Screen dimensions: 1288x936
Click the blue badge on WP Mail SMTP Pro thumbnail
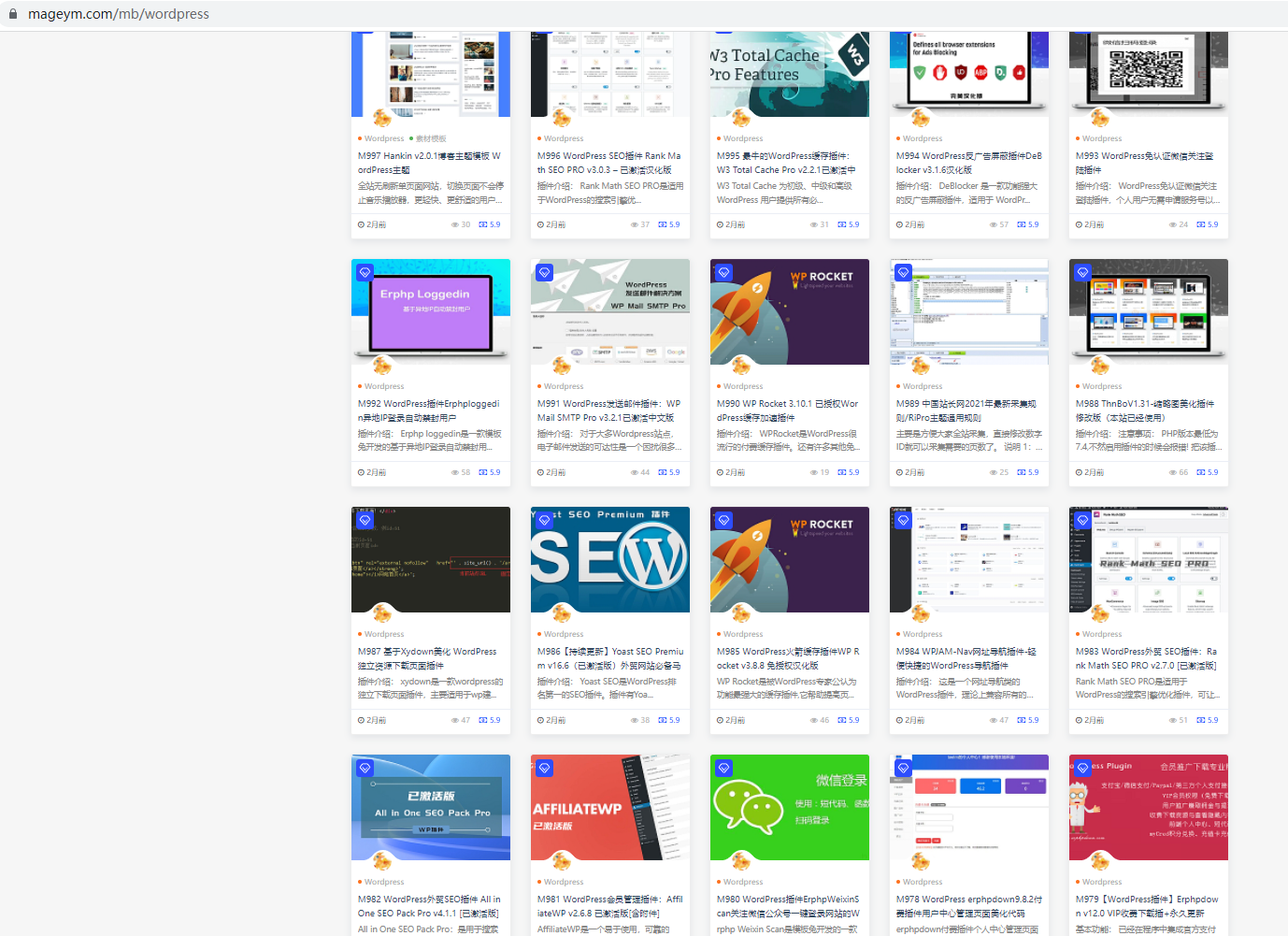pos(545,272)
